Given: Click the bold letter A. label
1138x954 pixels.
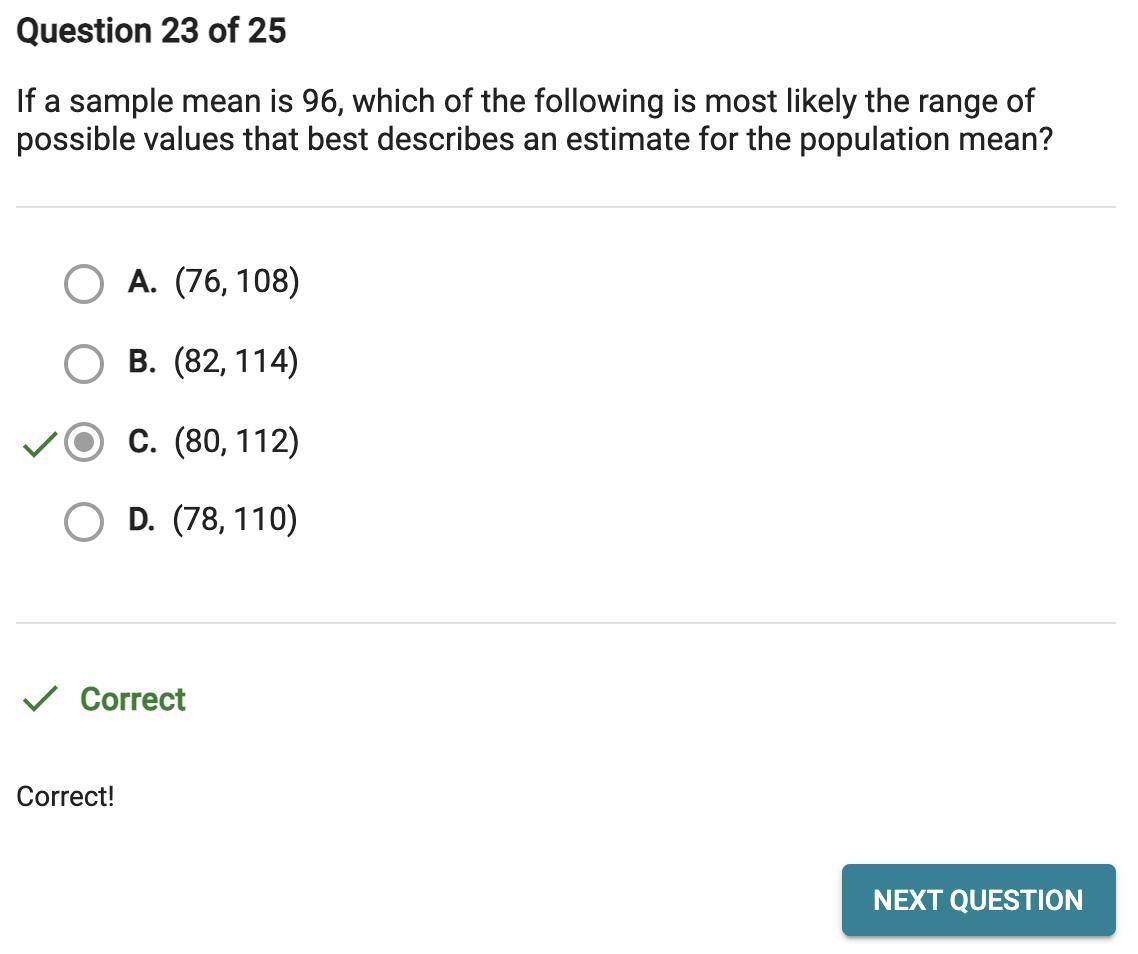Looking at the screenshot, I should 142,282.
